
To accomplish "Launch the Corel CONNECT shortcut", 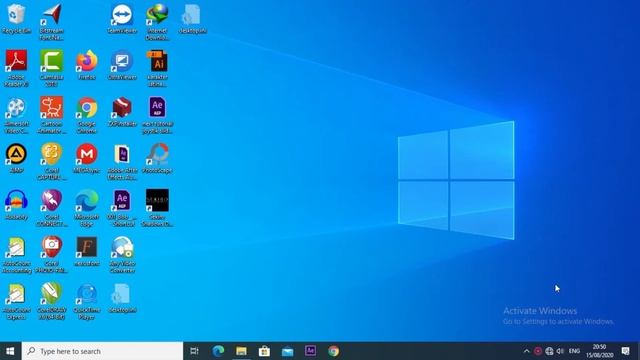I will 51,208.
